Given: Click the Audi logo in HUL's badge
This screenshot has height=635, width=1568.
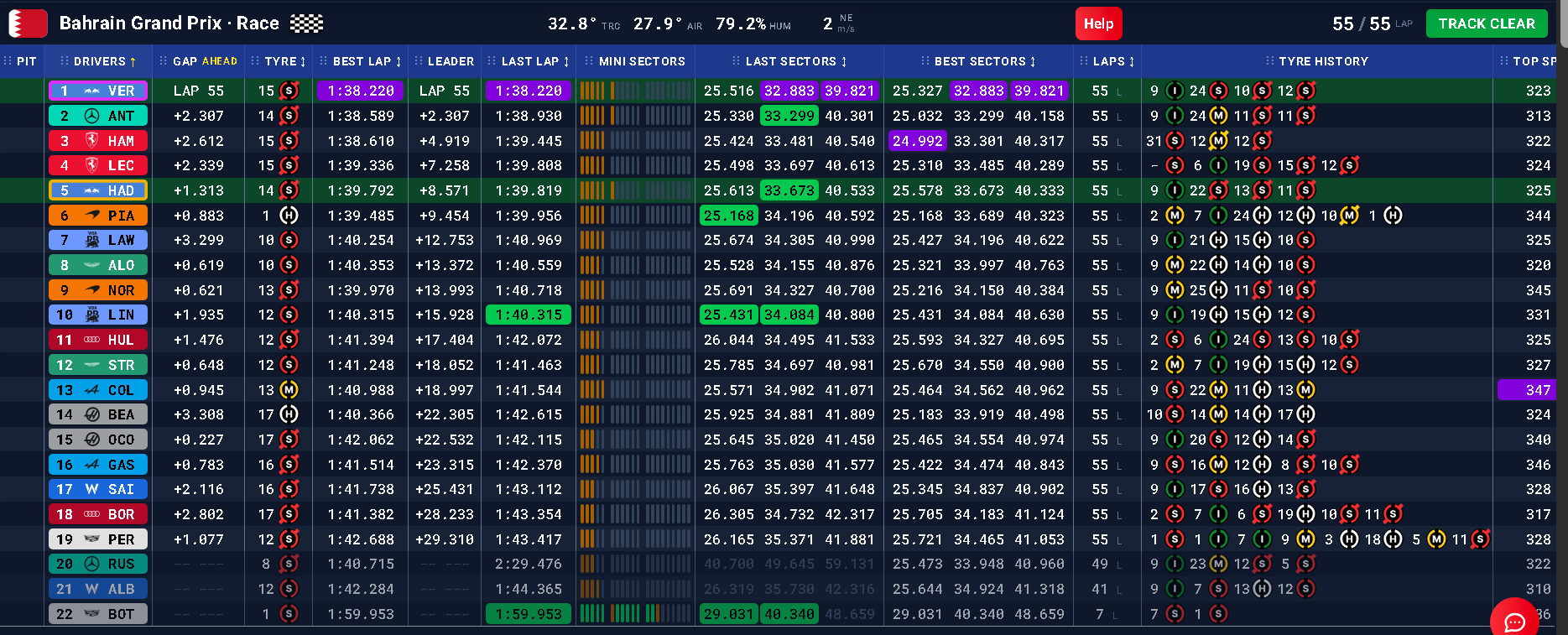Looking at the screenshot, I should pyautogui.click(x=92, y=340).
